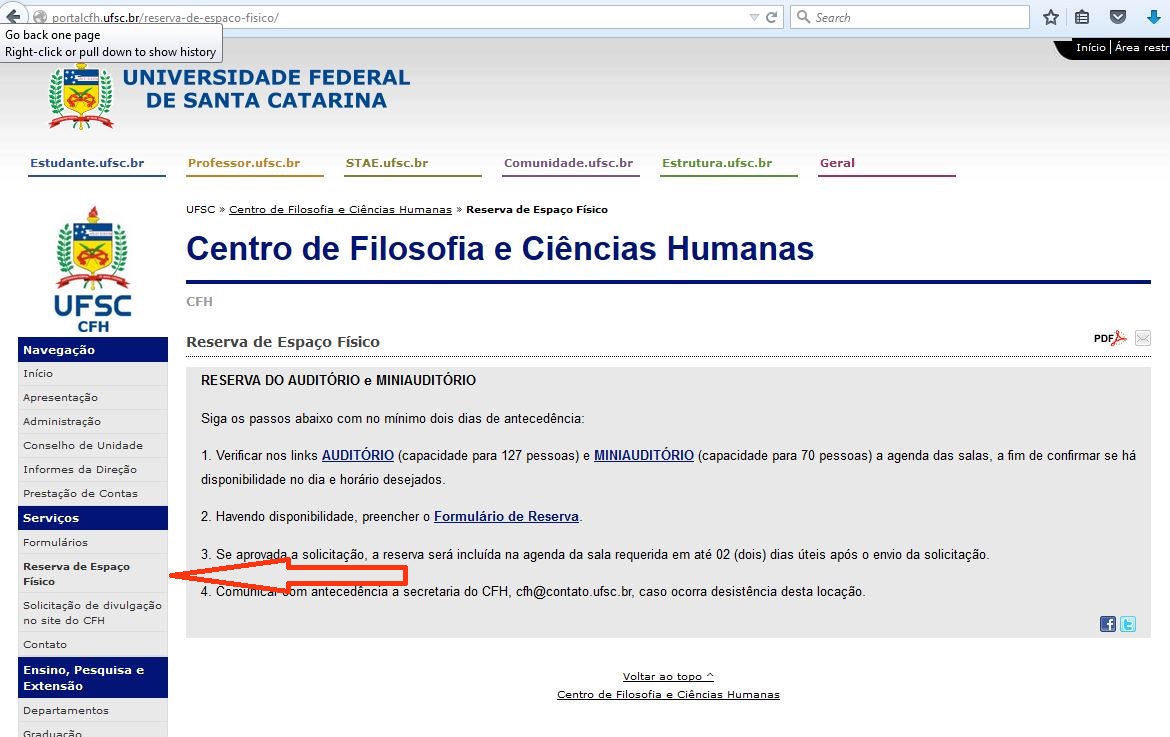Click the browser back arrow button
This screenshot has width=1170, height=737.
click(13, 16)
